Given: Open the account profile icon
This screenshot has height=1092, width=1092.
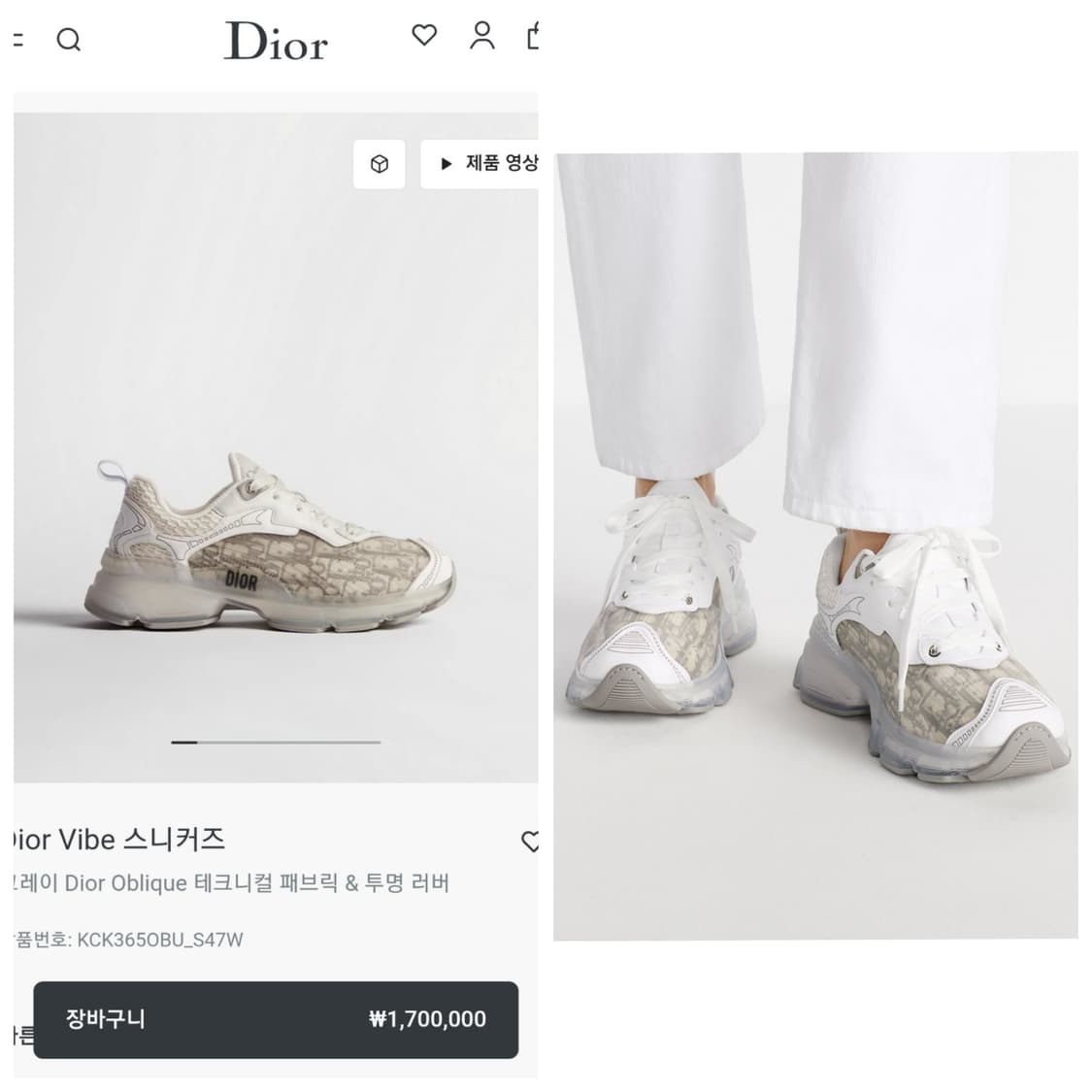Looking at the screenshot, I should [481, 36].
